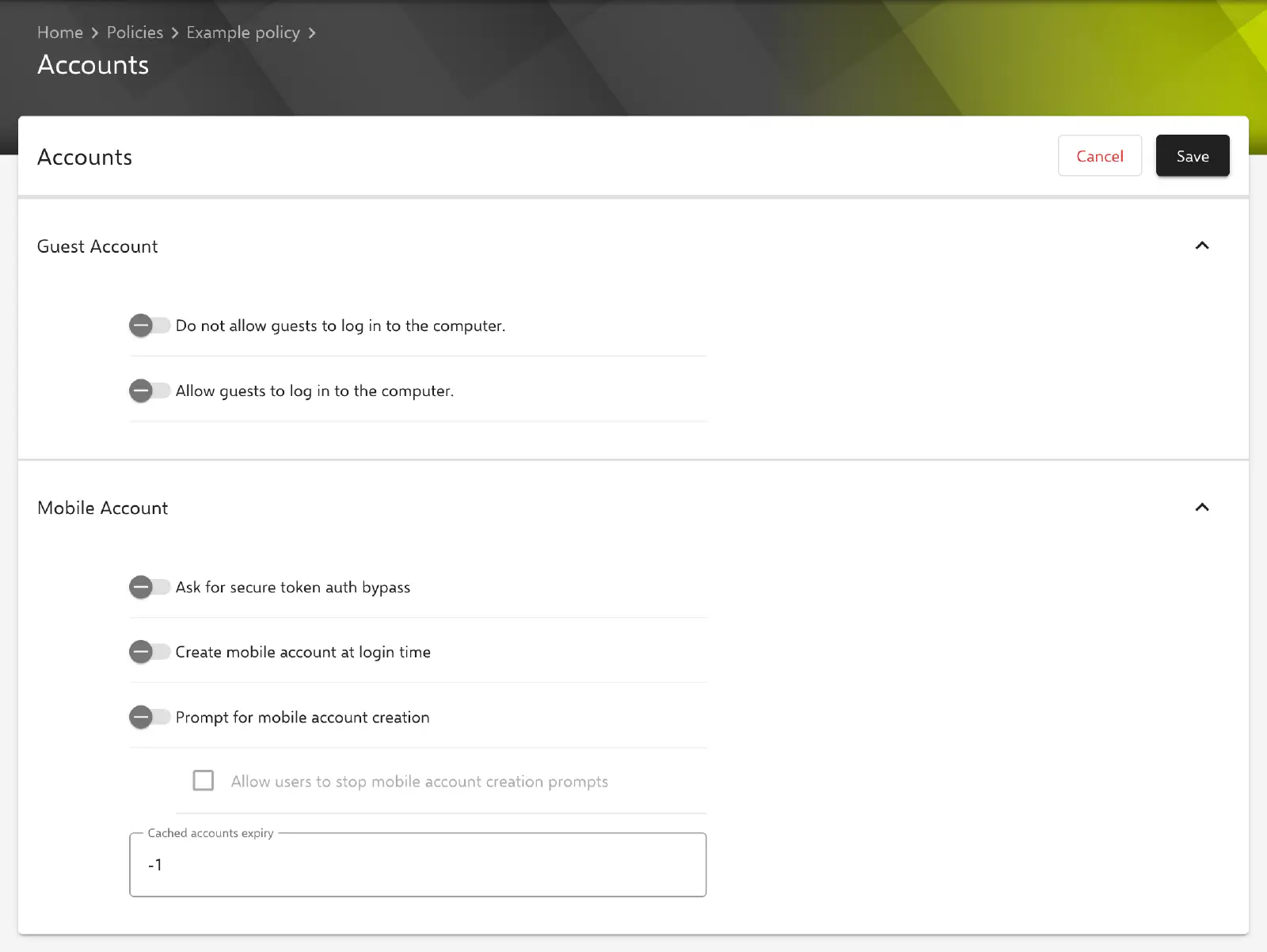Select the 'Guest Account' section heading

click(97, 246)
